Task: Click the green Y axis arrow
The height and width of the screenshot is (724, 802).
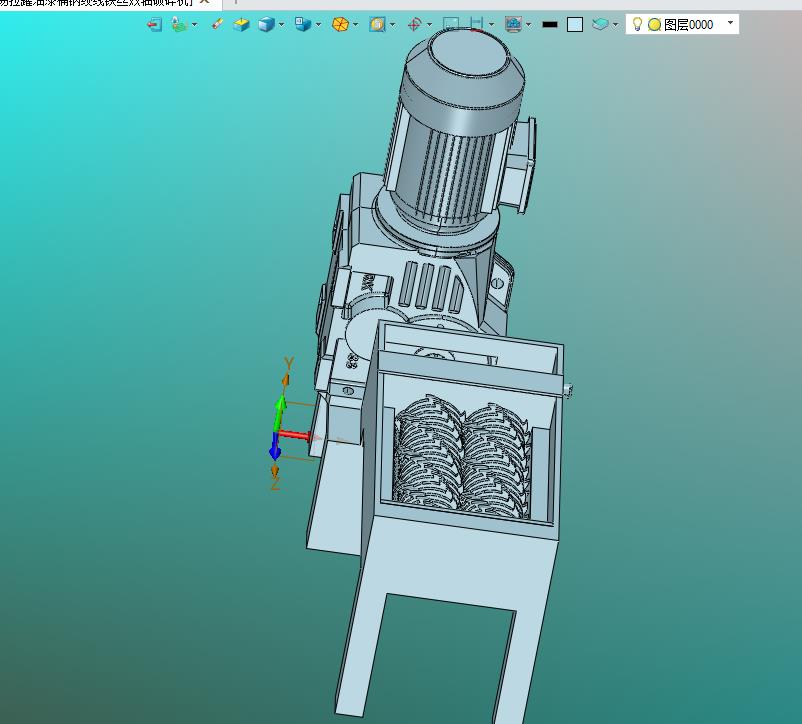Action: tap(282, 406)
